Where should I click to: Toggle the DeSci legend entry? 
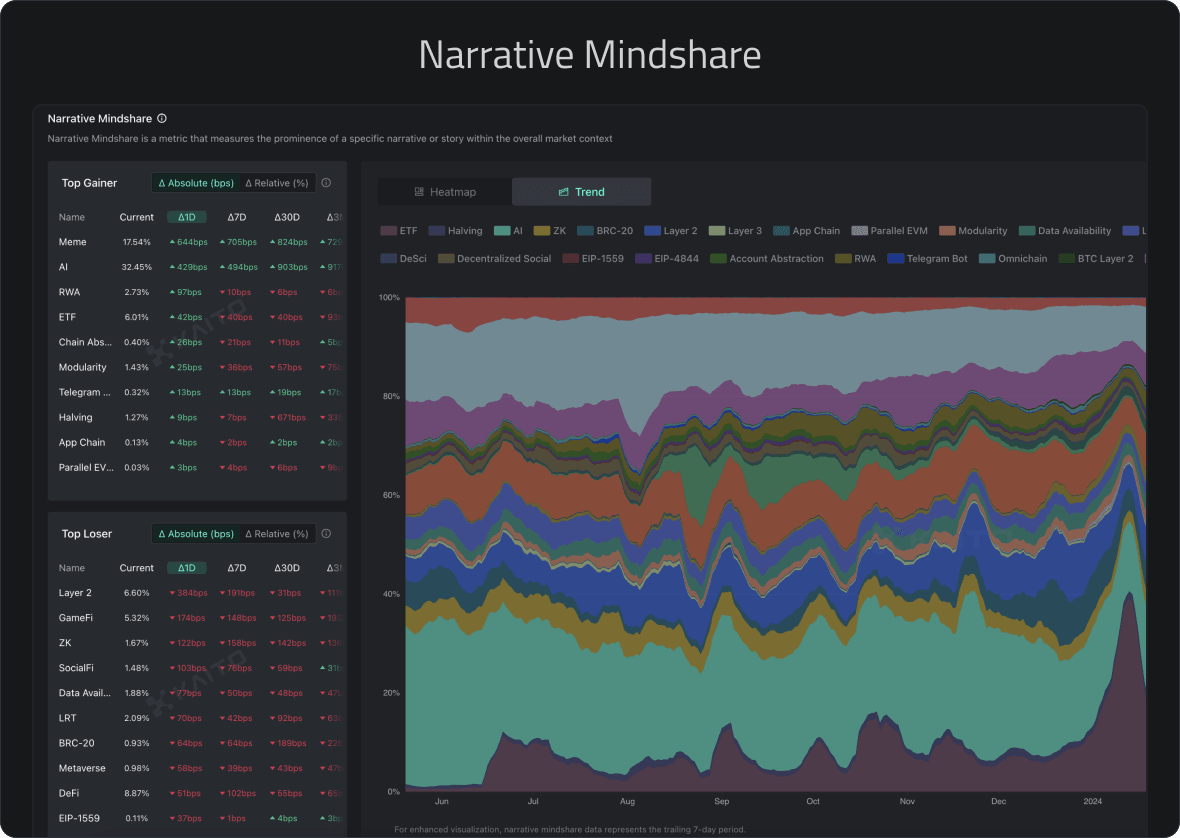[403, 259]
